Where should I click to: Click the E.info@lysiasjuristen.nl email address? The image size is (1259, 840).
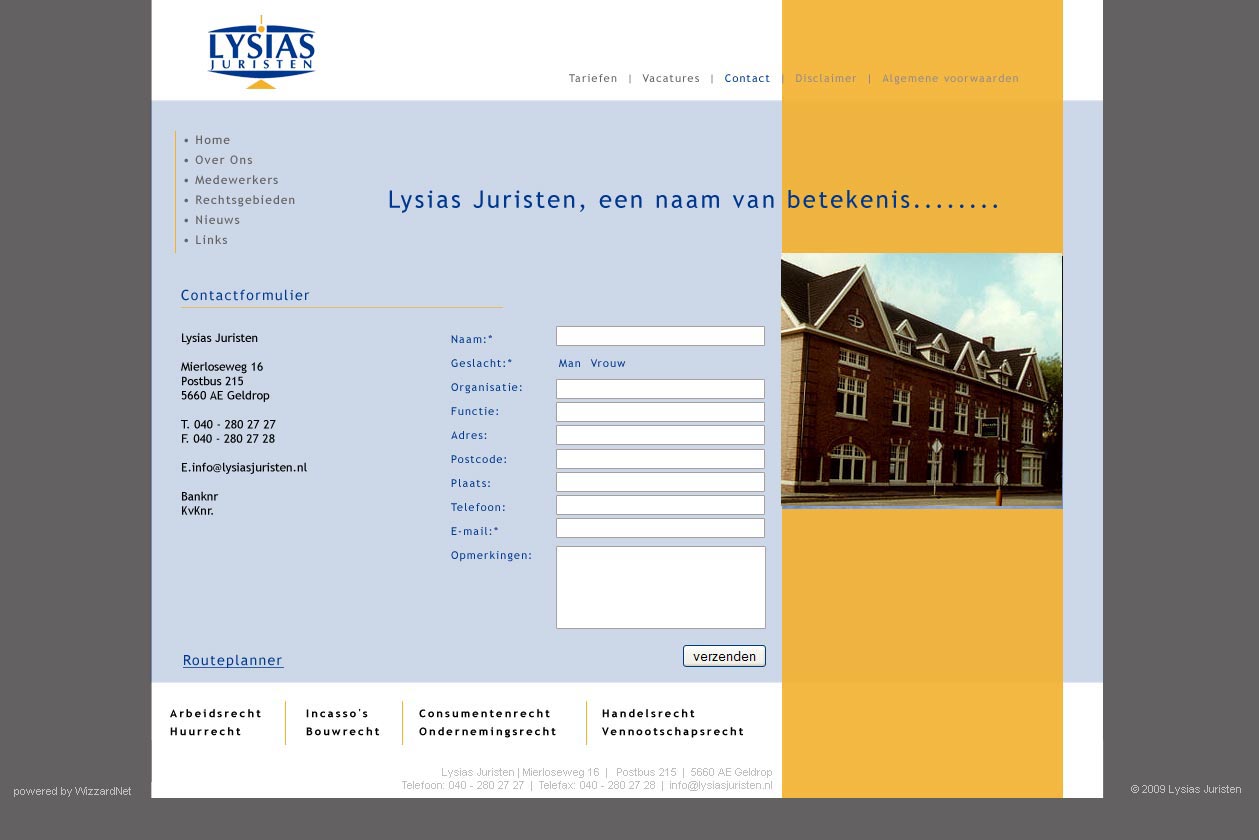pyautogui.click(x=244, y=467)
